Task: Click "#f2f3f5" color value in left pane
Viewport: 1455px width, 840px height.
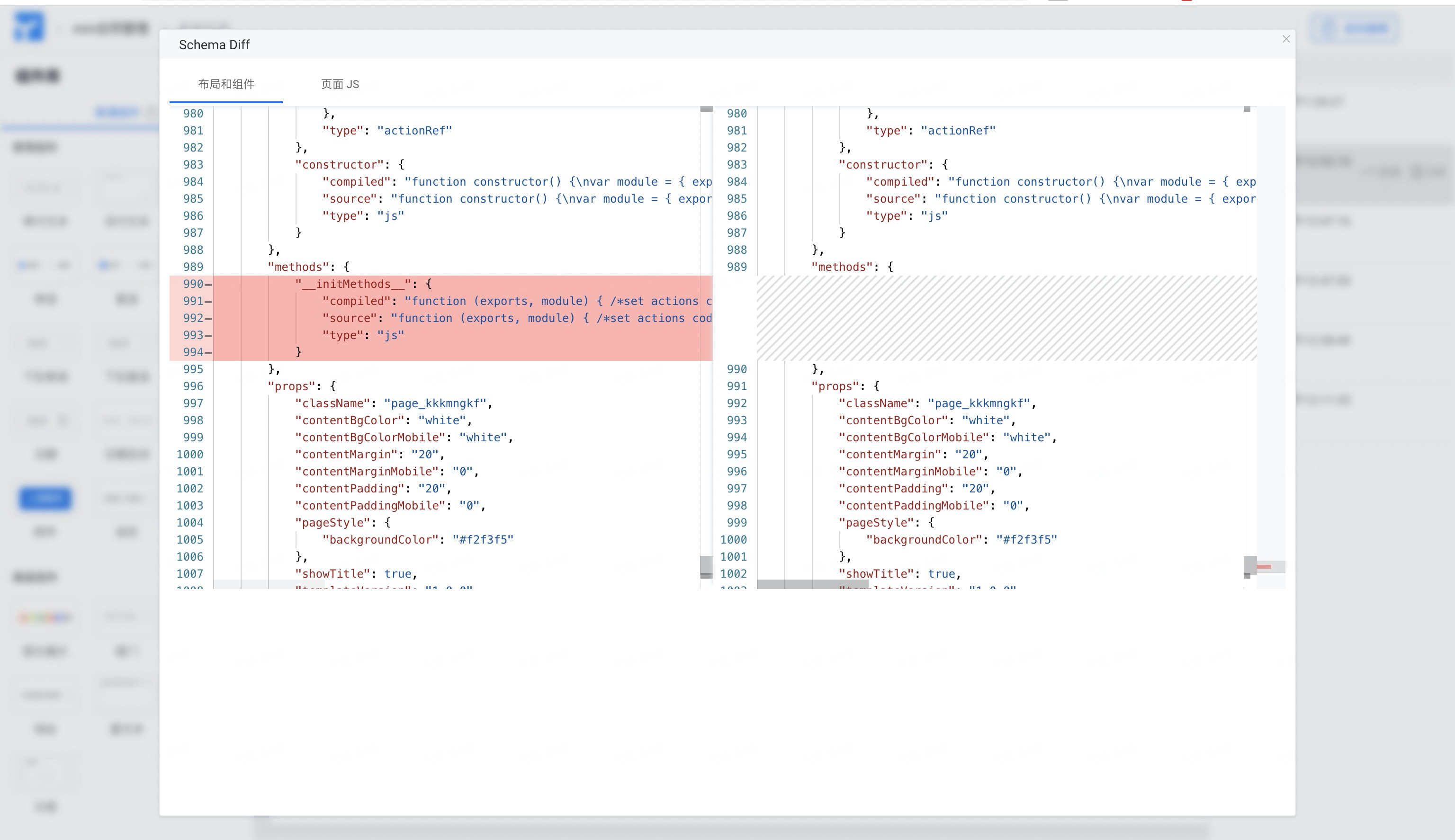Action: click(x=483, y=539)
